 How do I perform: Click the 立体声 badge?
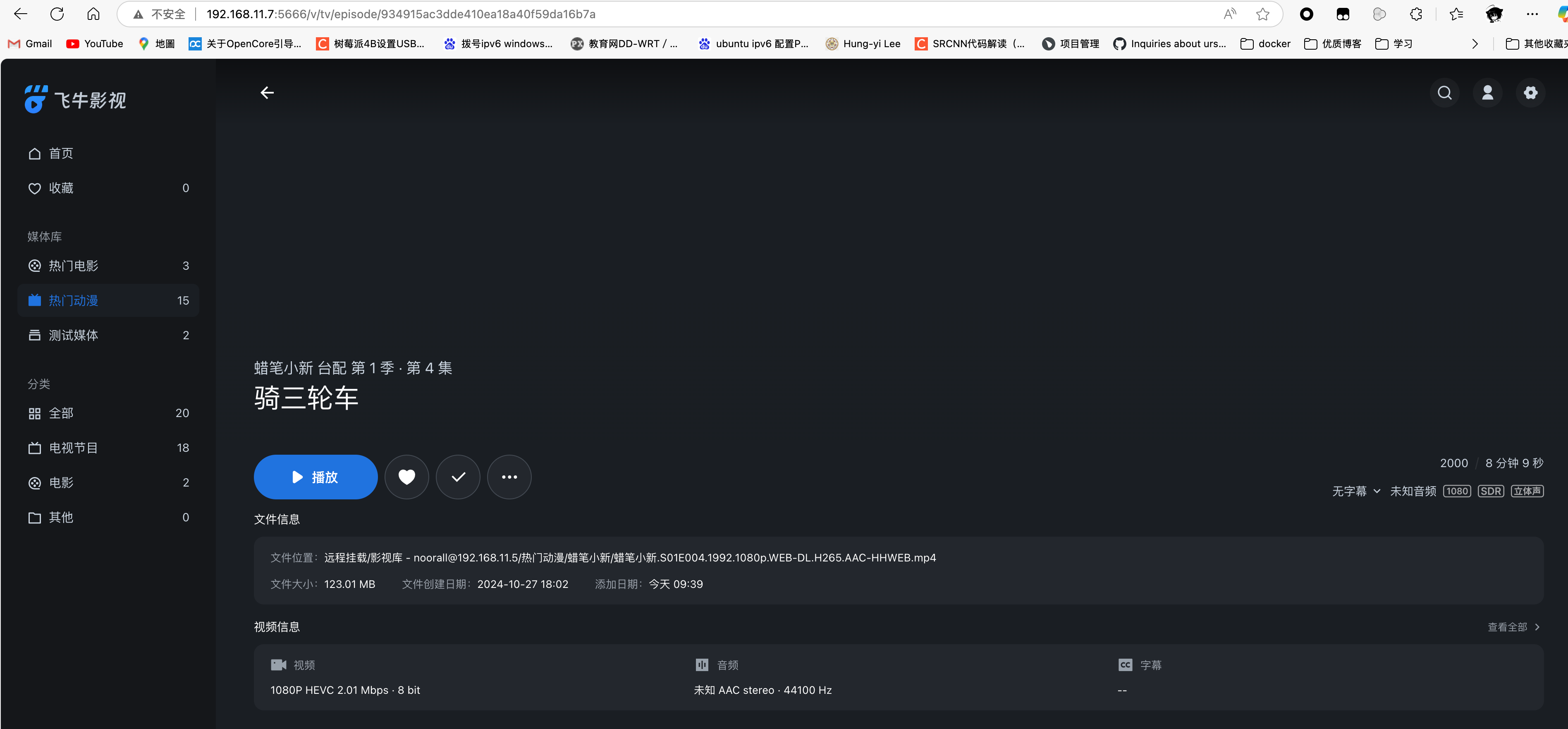pyautogui.click(x=1527, y=491)
